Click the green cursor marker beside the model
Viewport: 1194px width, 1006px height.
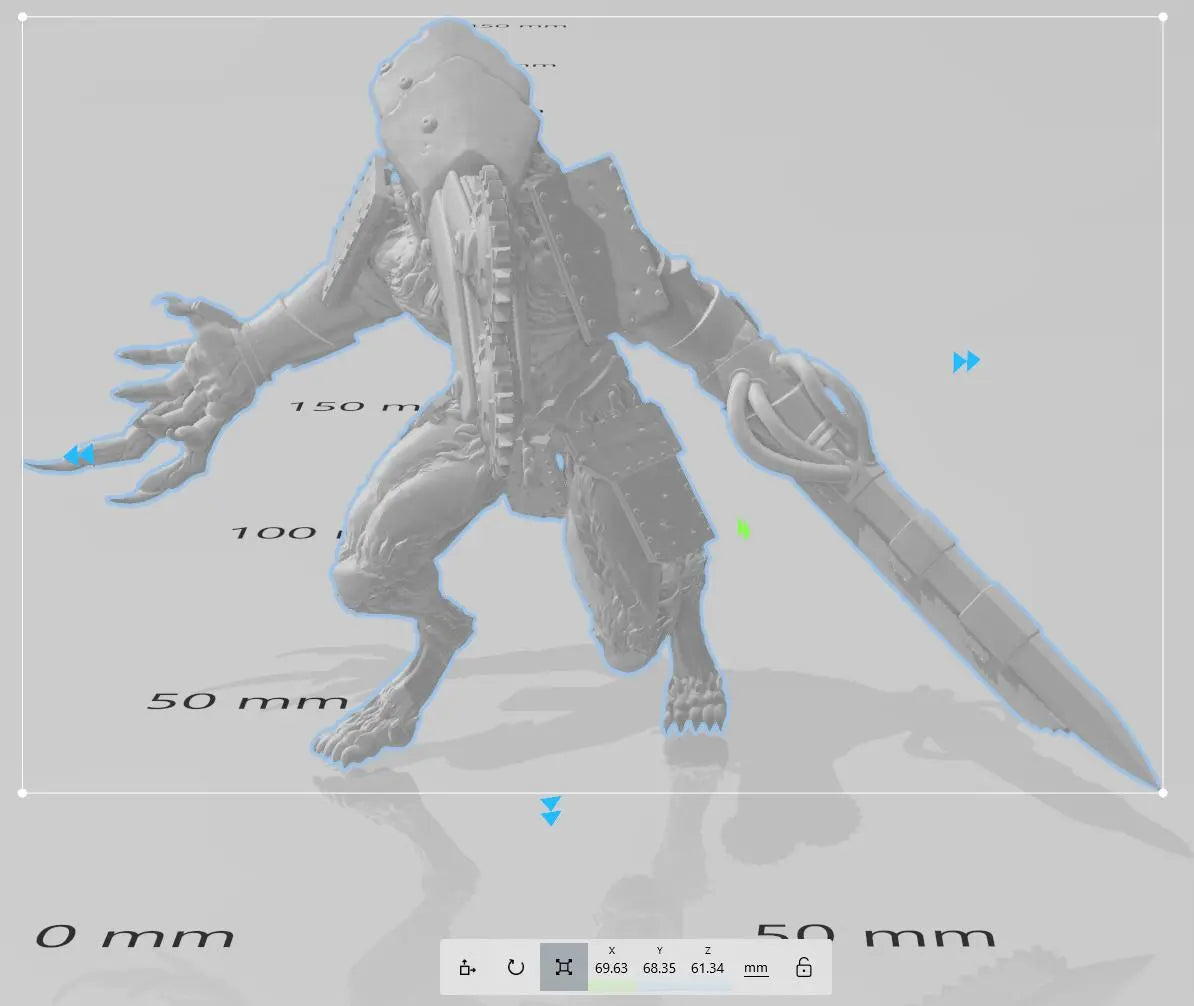tap(743, 528)
